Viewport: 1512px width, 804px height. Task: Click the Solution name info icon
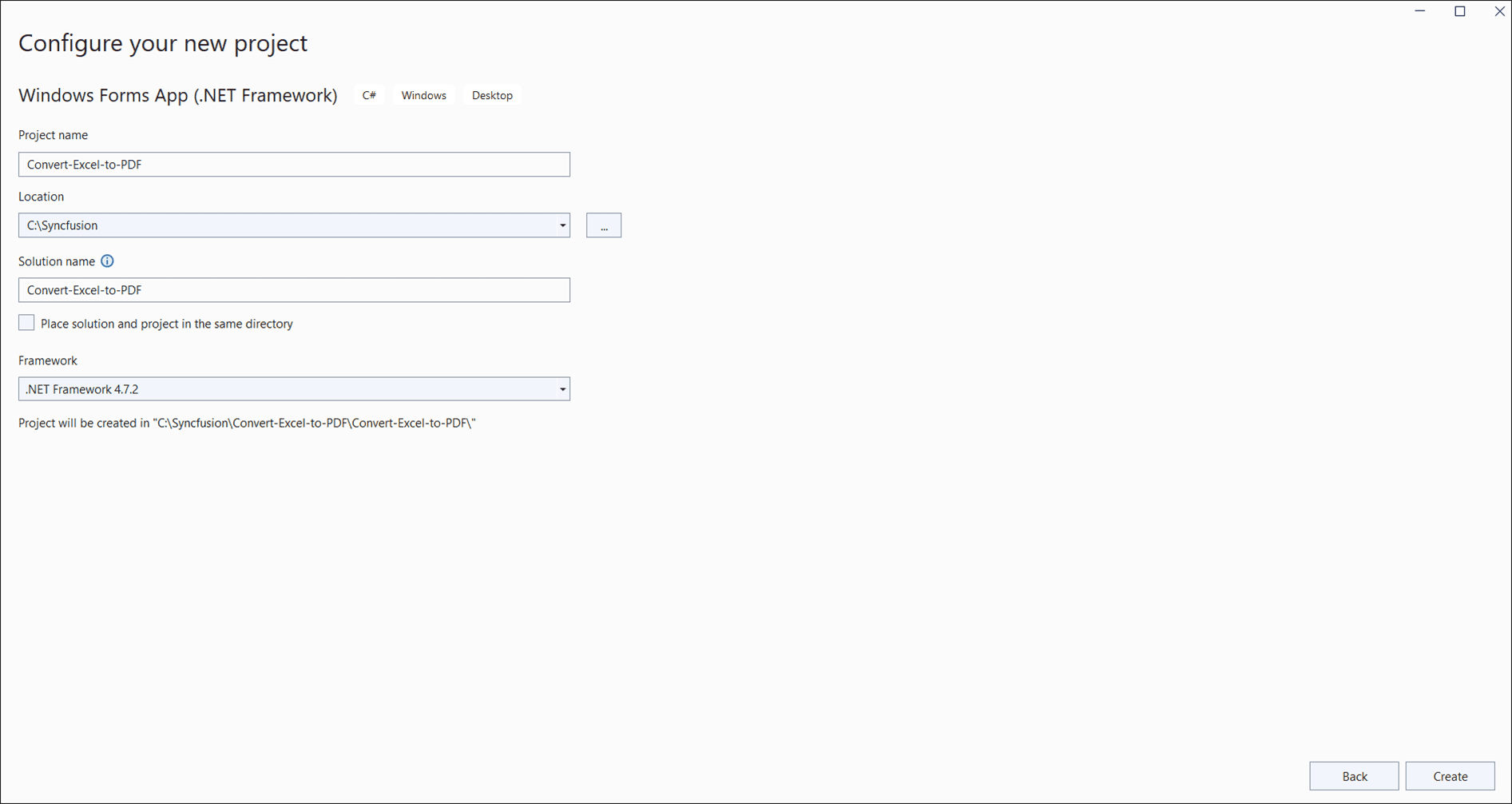coord(107,261)
